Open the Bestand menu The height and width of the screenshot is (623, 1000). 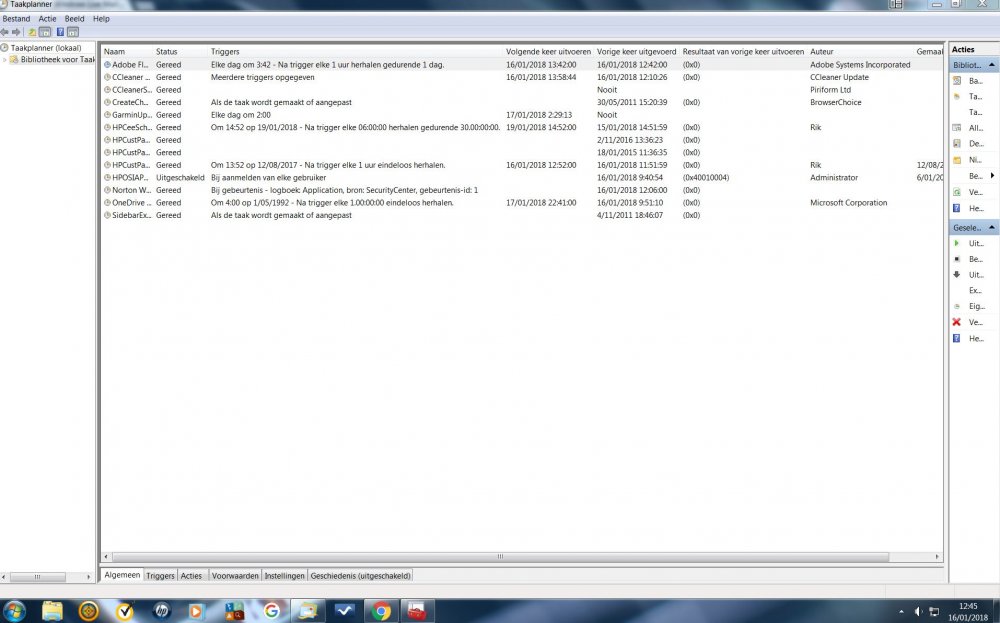click(x=17, y=18)
